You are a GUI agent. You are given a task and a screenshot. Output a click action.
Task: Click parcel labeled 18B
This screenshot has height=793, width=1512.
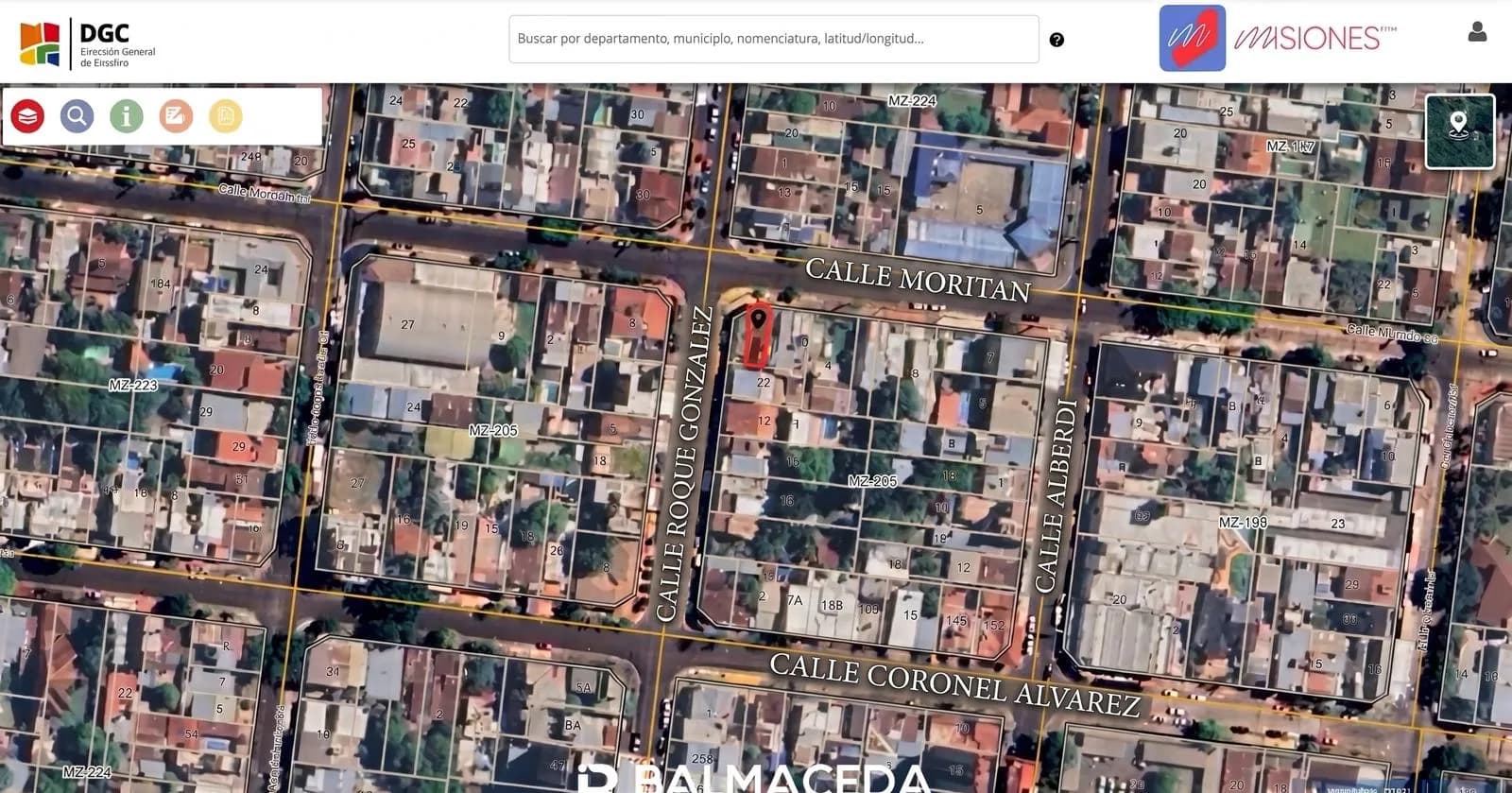(x=832, y=605)
